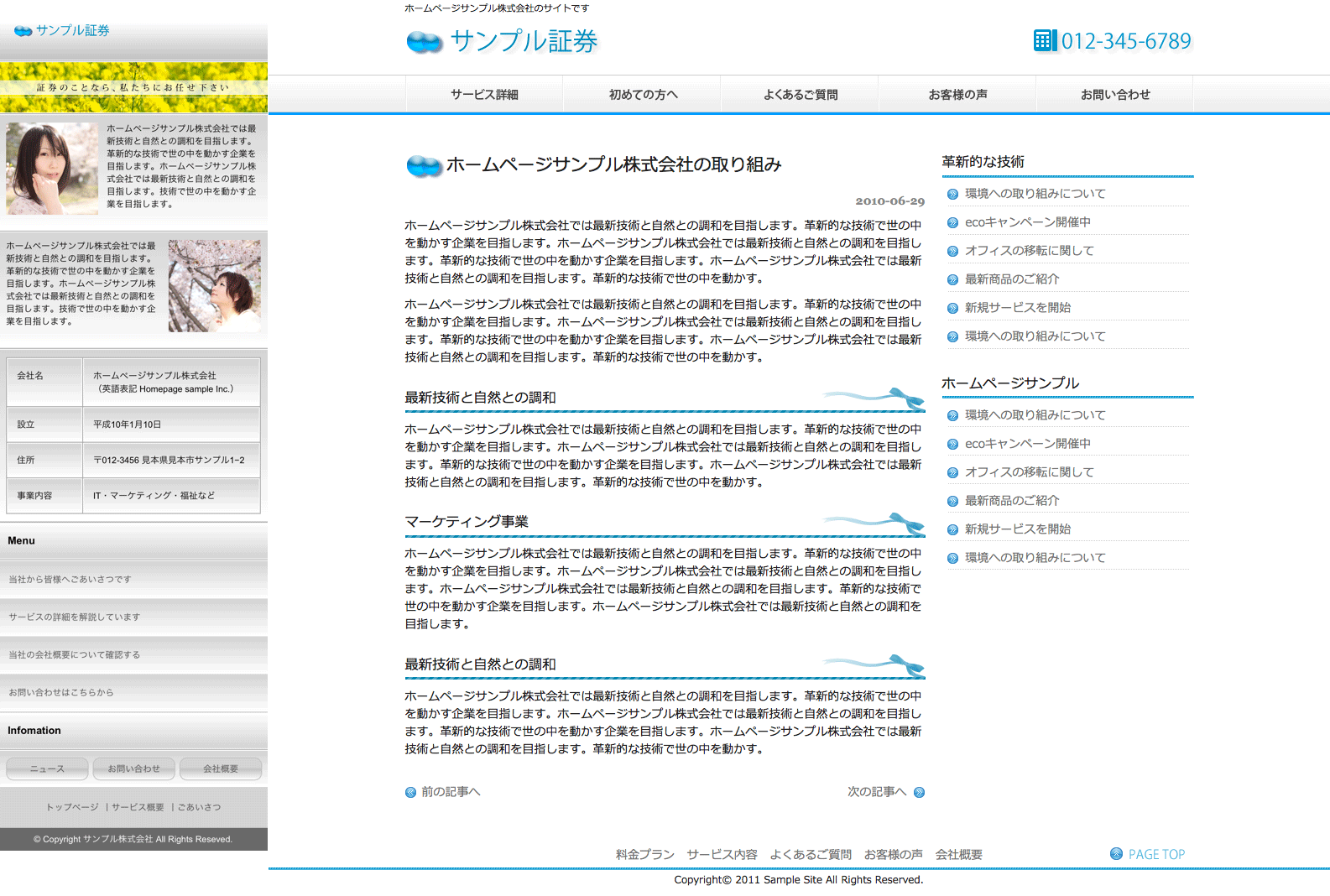Click the phone calculator icon beside 012-345-6789
Image resolution: width=1330 pixels, height=896 pixels.
1044,40
